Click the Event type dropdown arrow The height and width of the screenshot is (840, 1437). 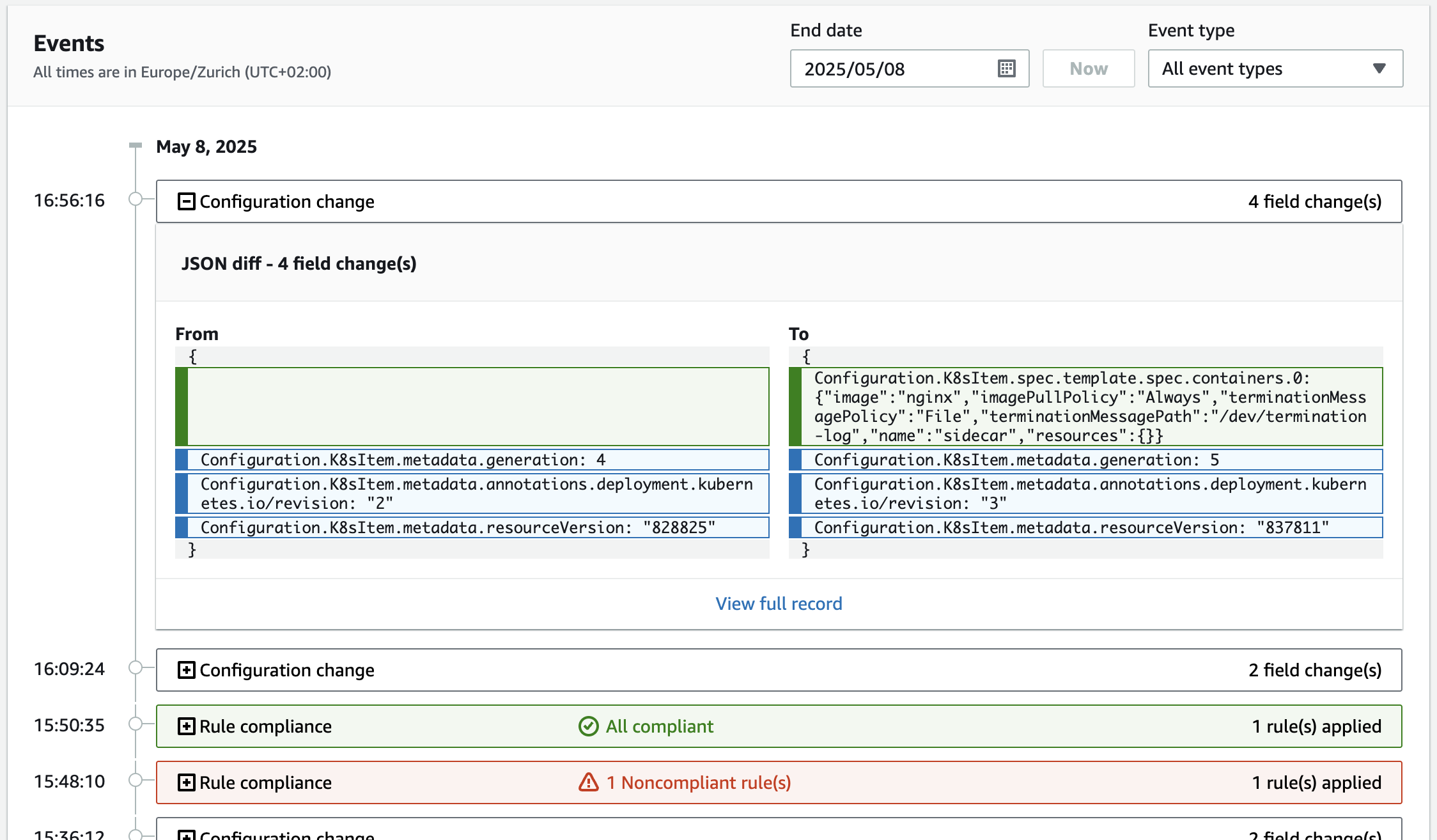coord(1379,68)
